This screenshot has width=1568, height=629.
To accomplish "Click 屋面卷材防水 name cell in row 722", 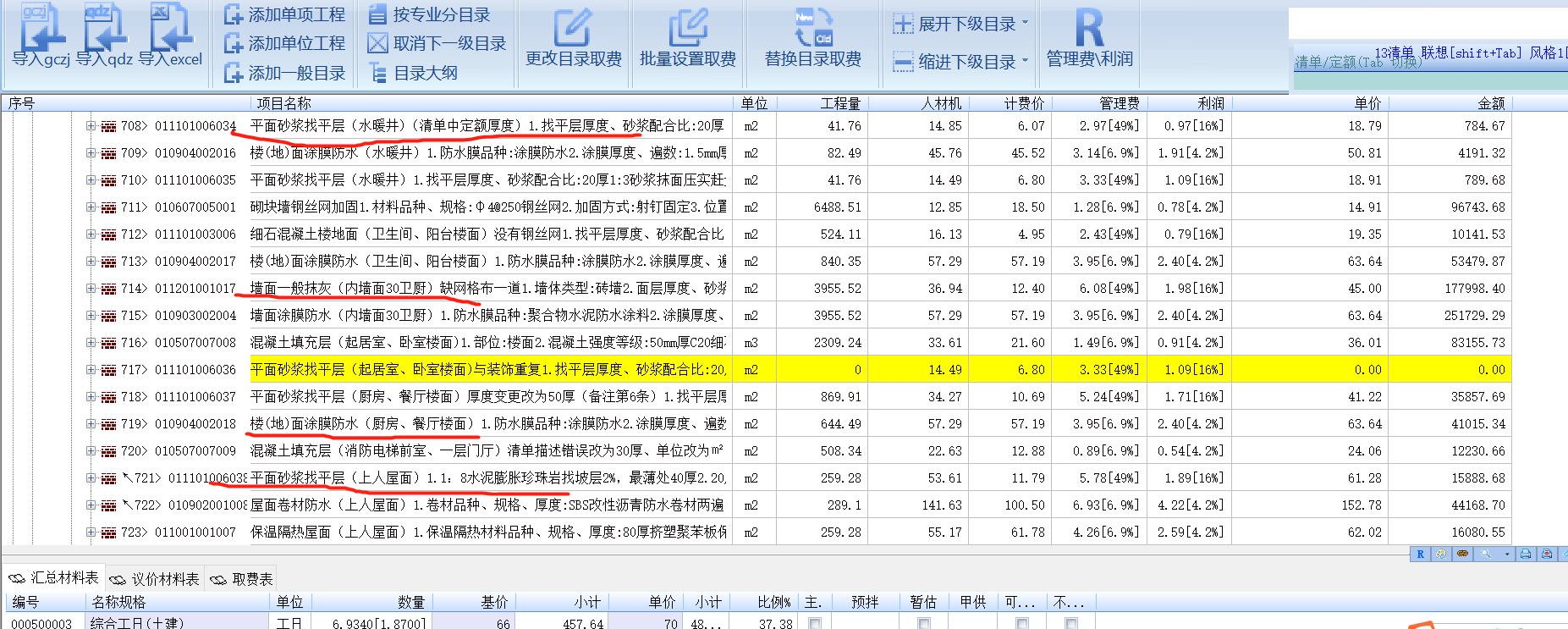I will pyautogui.click(x=491, y=505).
